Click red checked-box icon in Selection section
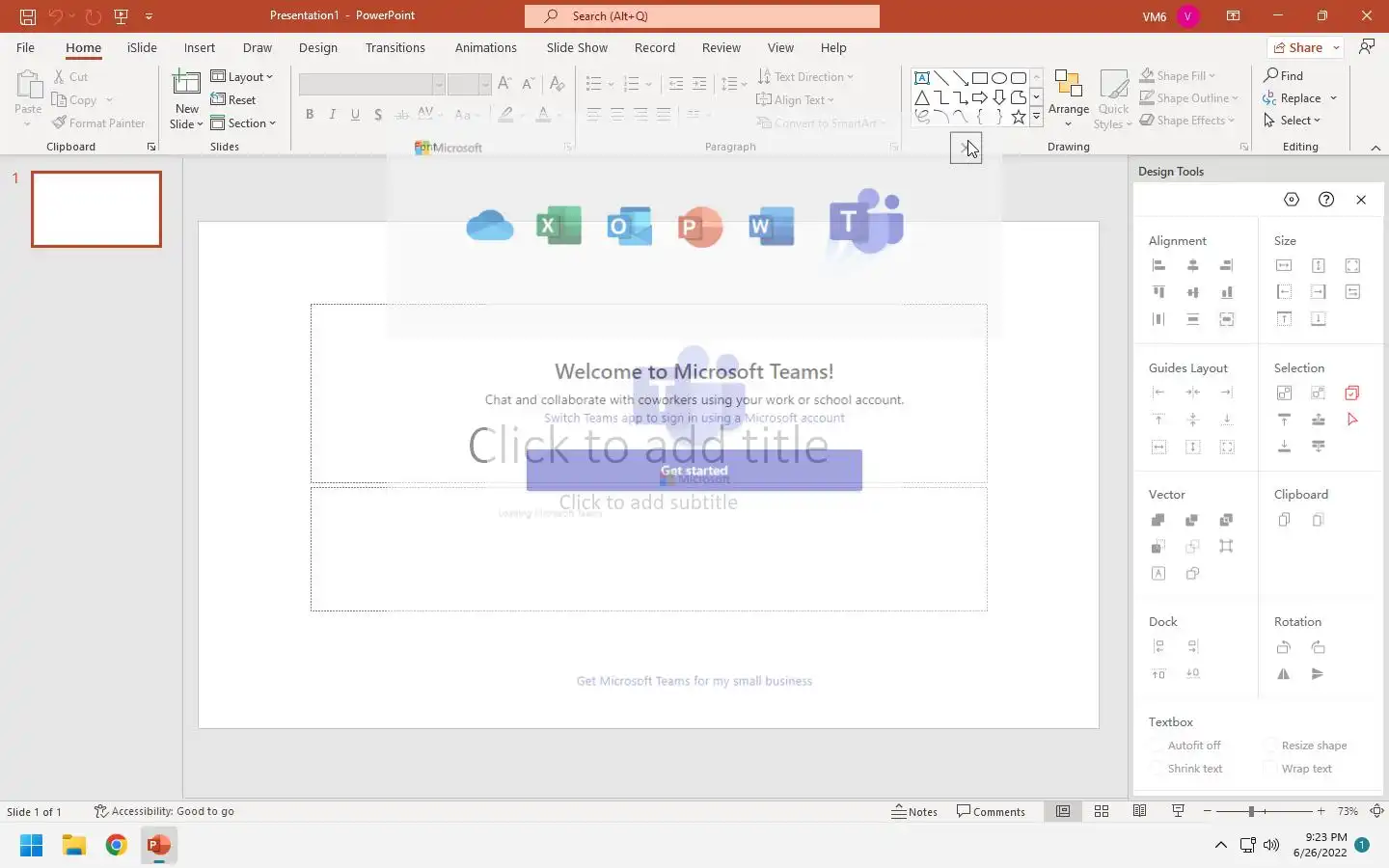 [1352, 393]
